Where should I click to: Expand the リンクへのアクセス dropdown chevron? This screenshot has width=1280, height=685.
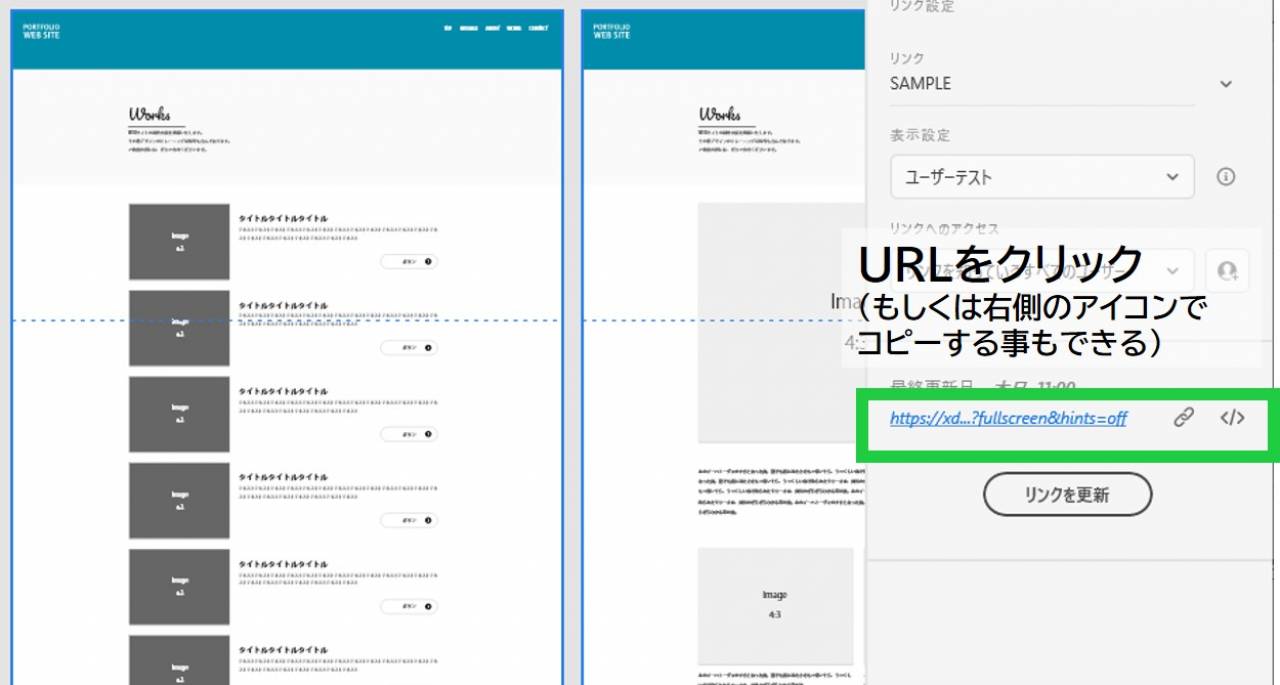(1174, 270)
